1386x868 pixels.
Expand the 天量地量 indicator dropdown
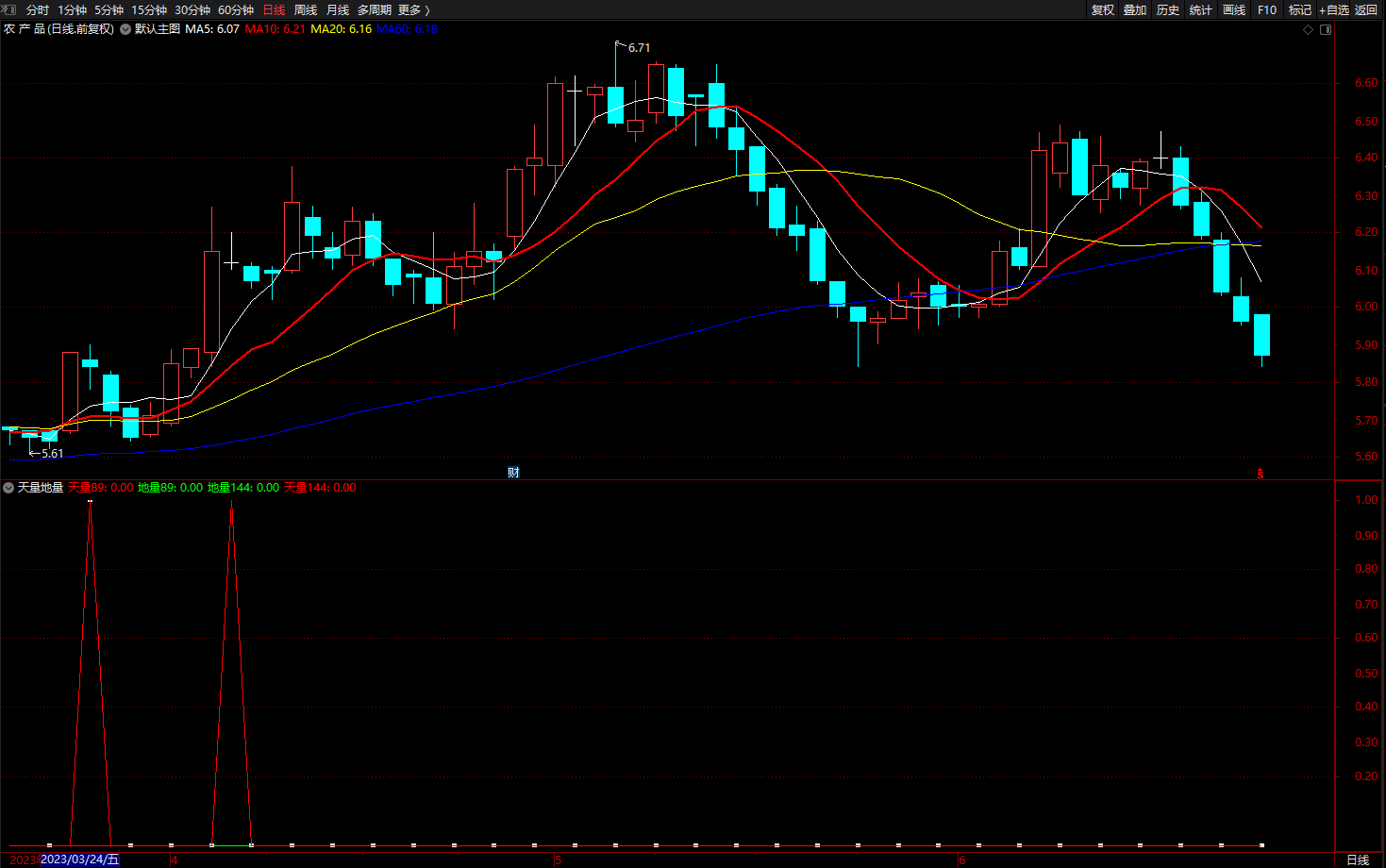tap(8, 488)
